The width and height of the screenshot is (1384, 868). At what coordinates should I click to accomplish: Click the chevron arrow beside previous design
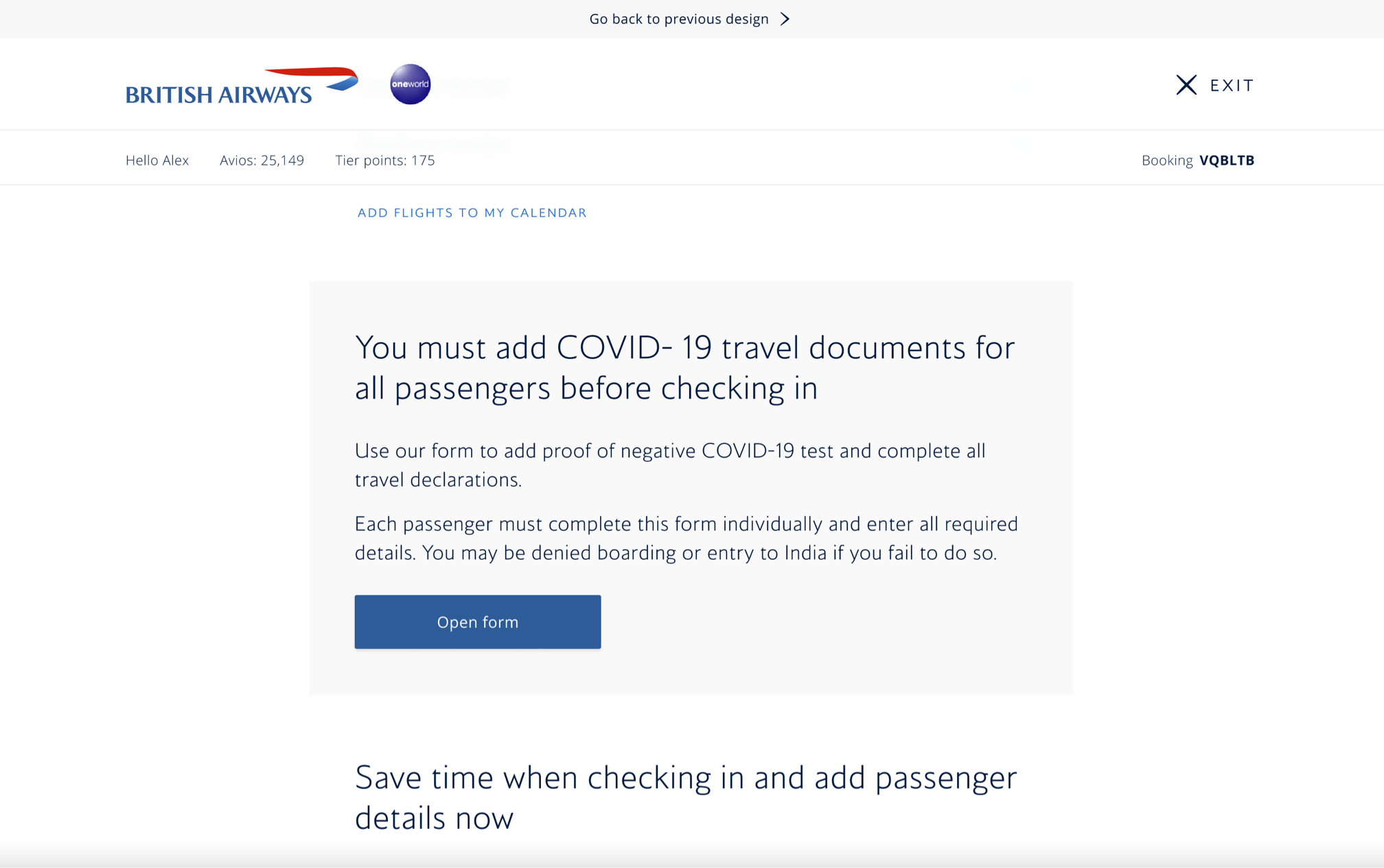point(785,19)
